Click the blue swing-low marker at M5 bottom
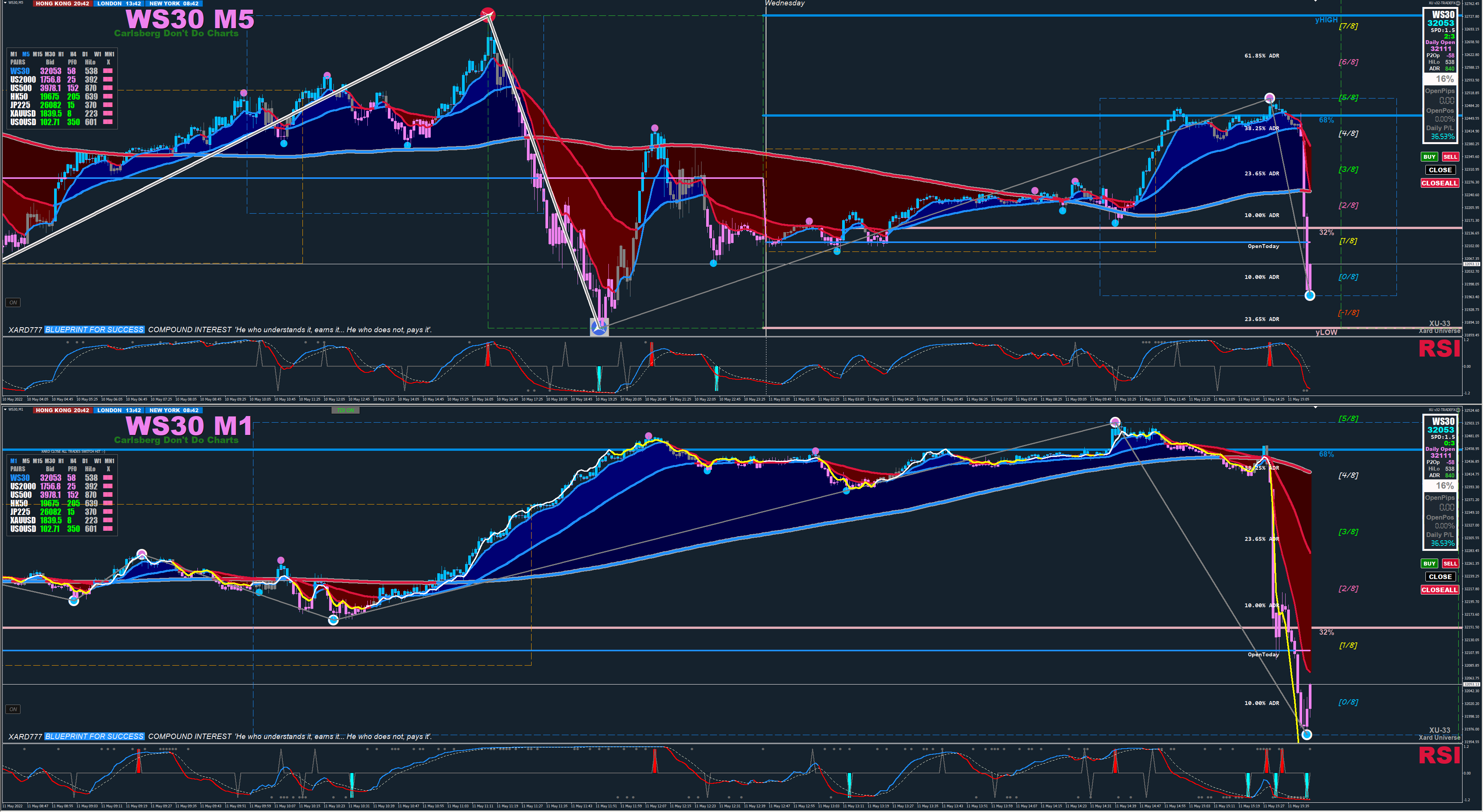The image size is (1483, 812). (599, 327)
